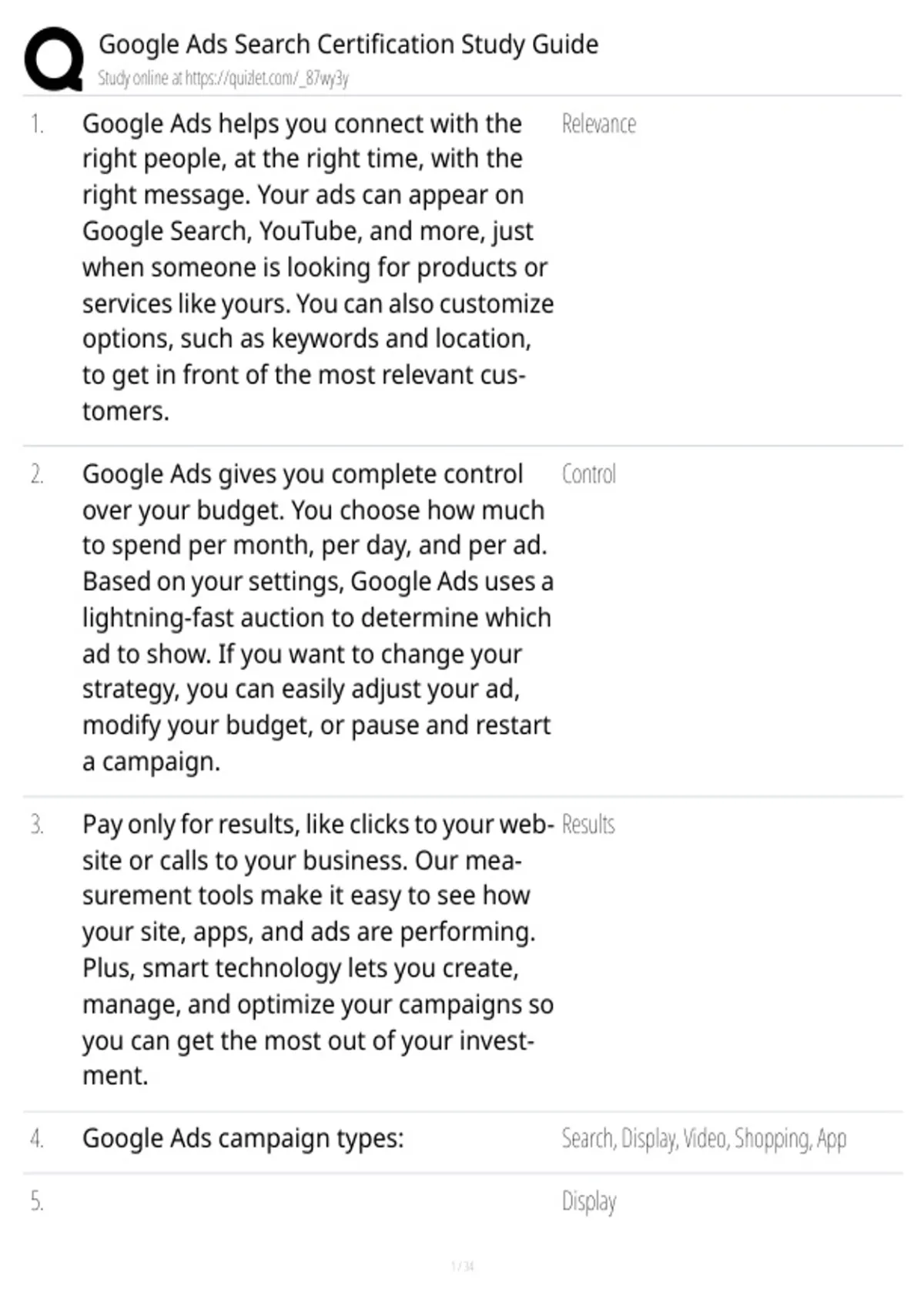The width and height of the screenshot is (924, 1309).
Task: Click the row number 3 marker
Action: coord(37,825)
